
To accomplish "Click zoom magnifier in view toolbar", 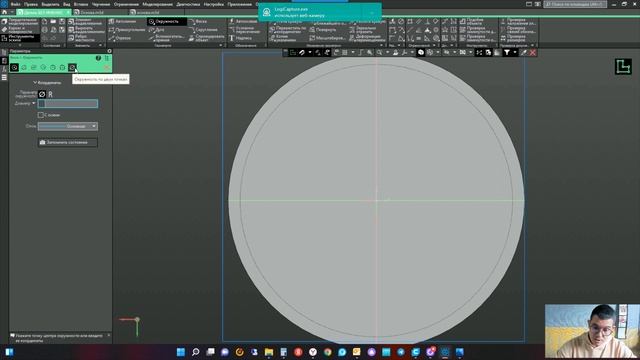I will (x=379, y=52).
